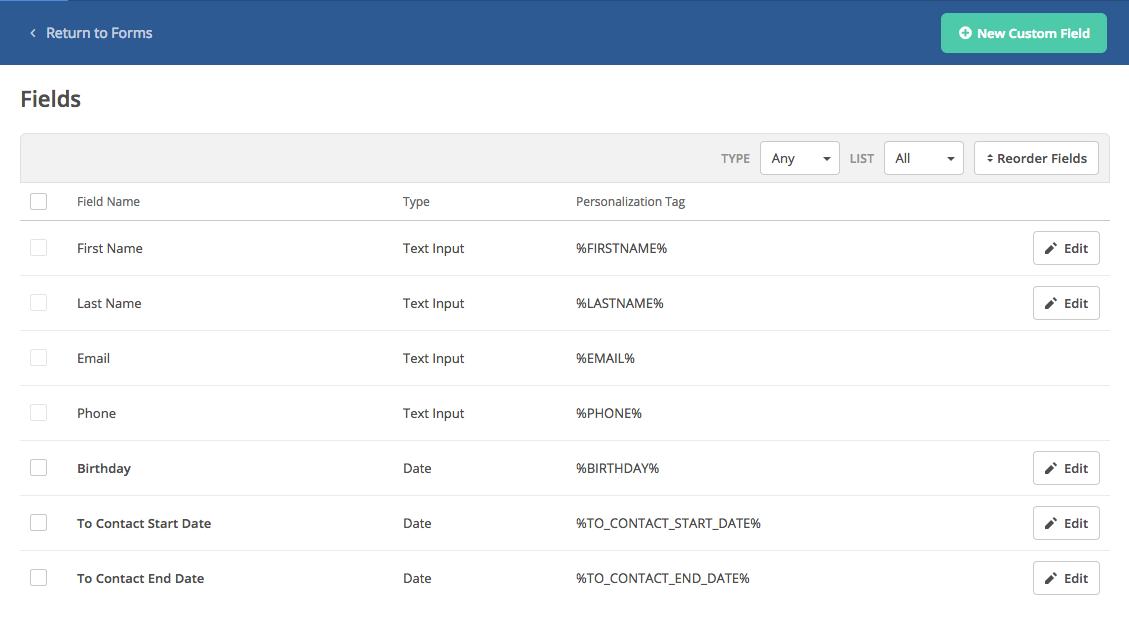Viewport: 1129px width, 623px height.
Task: Open the Type filter dropdown
Action: pos(799,158)
